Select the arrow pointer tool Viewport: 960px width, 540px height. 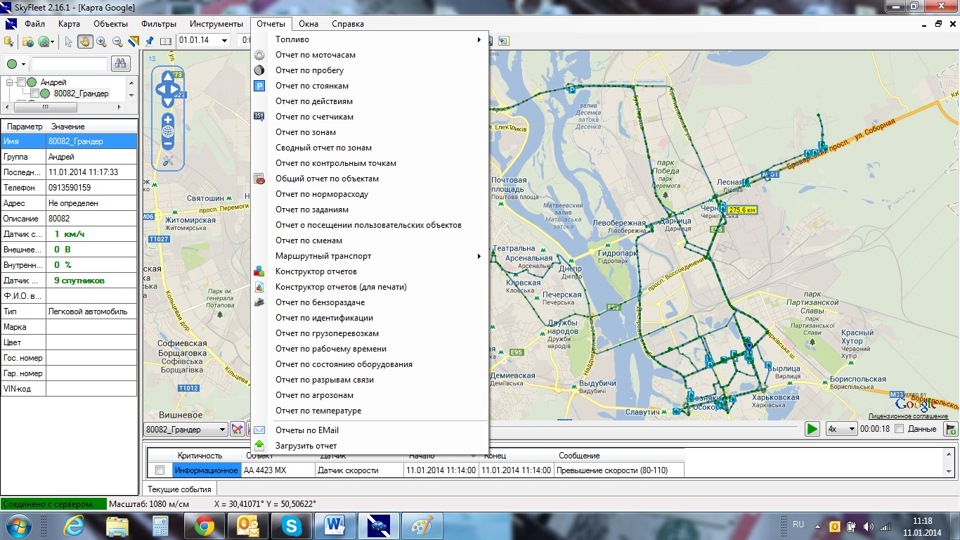click(x=68, y=41)
